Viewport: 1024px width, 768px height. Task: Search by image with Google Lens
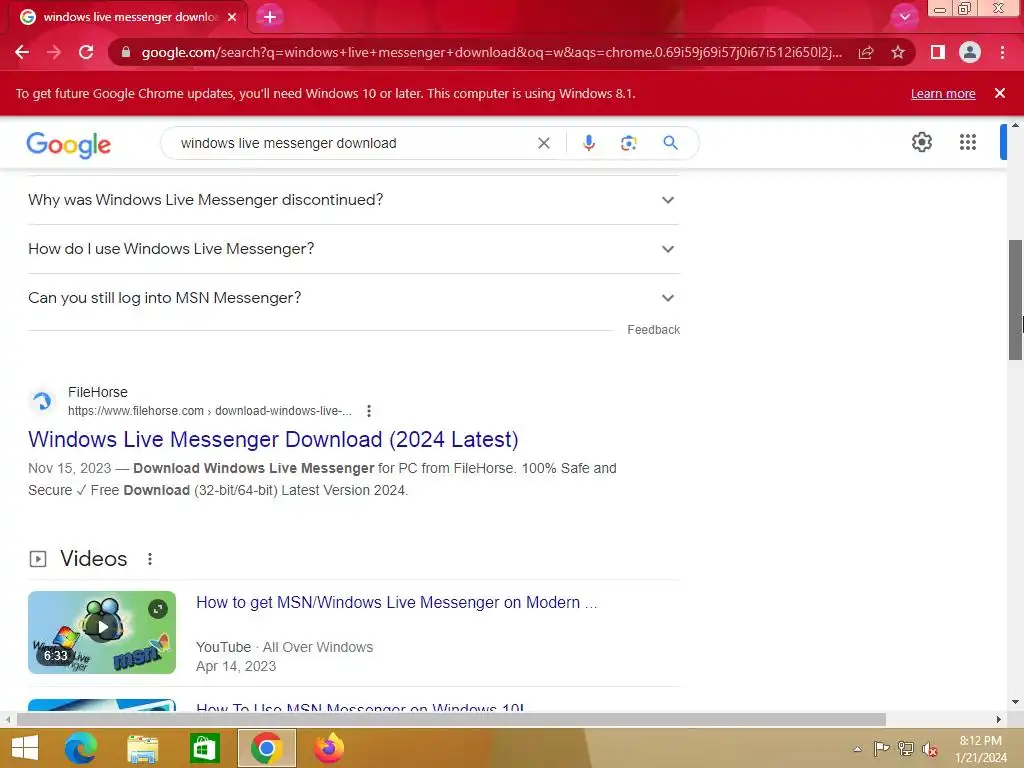tap(628, 143)
